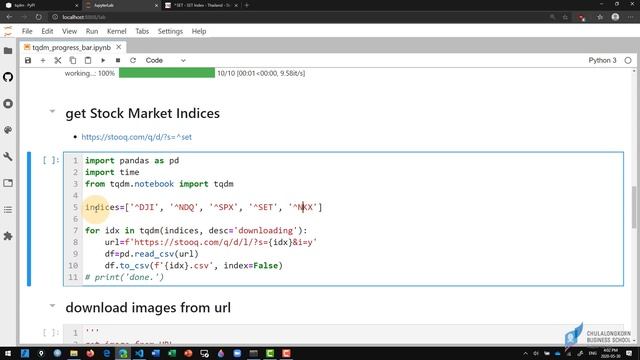Click the blue cell collapser bar
The height and width of the screenshot is (360, 640).
(x=29, y=219)
